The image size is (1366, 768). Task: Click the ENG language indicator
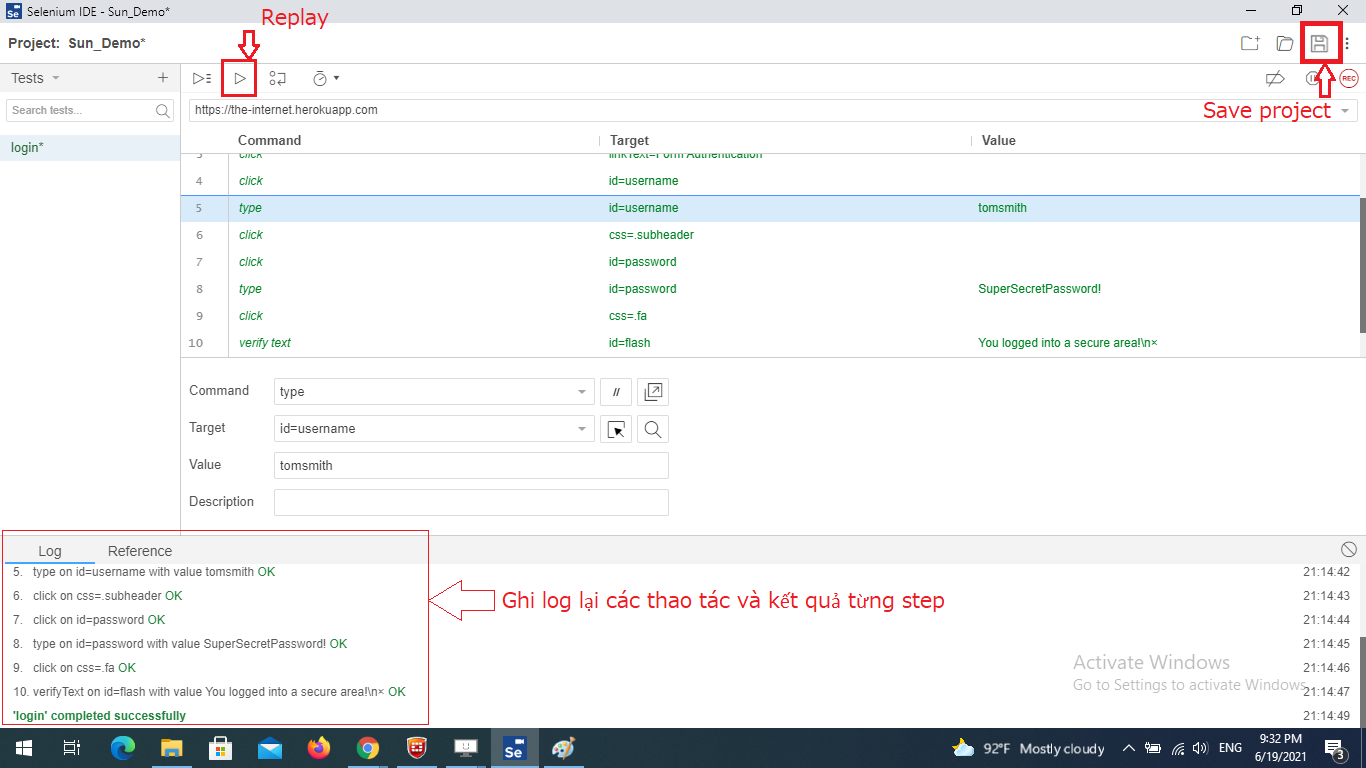tap(1230, 748)
